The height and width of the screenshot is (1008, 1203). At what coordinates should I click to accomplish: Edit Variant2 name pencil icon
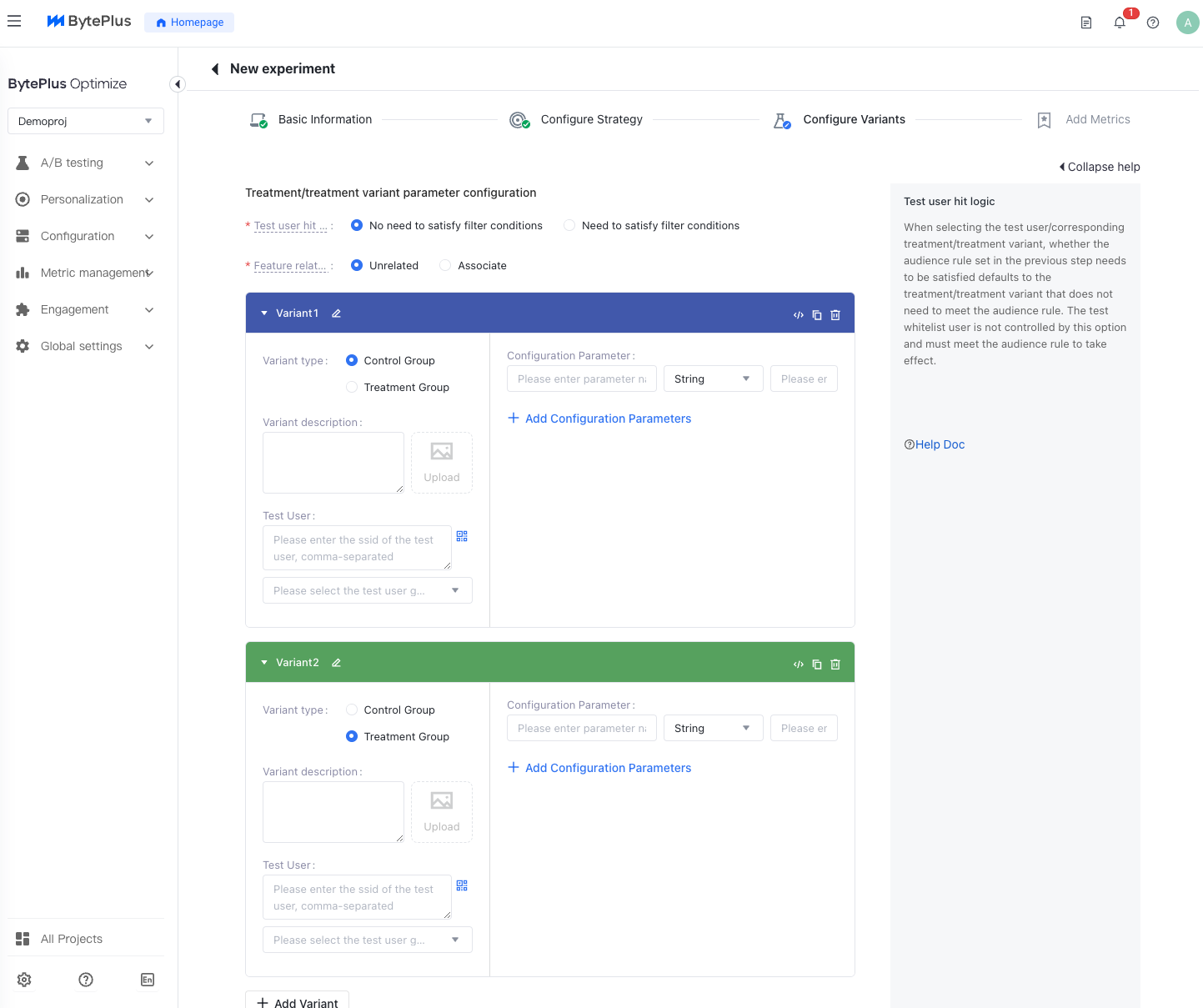tap(337, 663)
